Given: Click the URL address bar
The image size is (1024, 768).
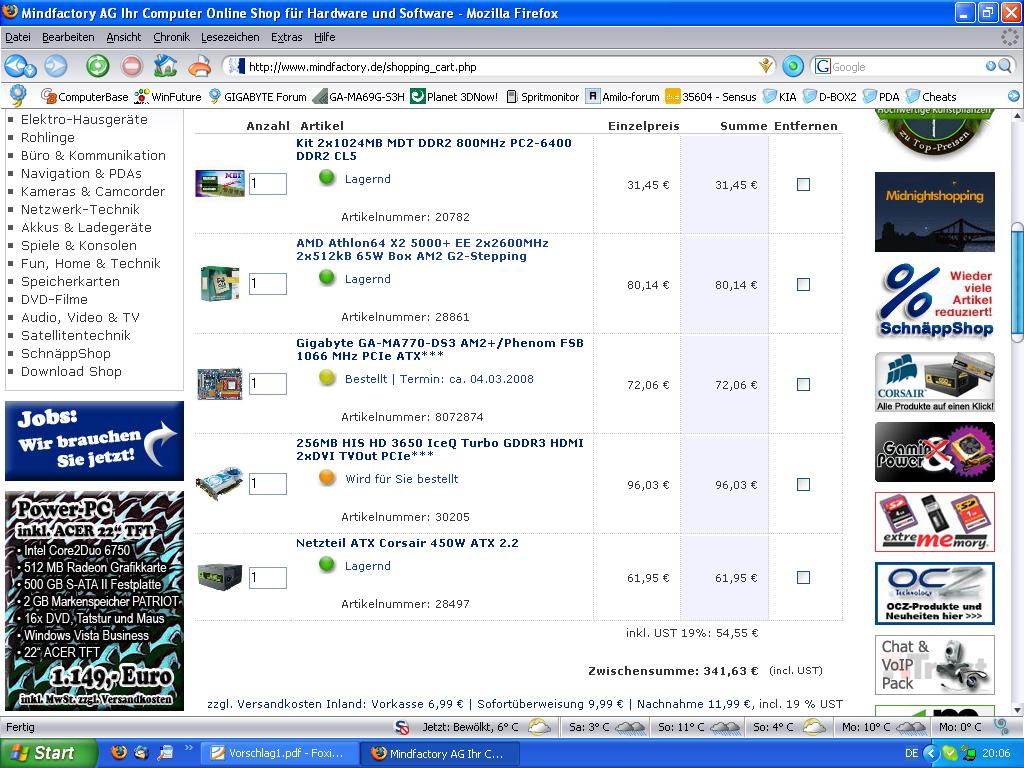Looking at the screenshot, I should pyautogui.click(x=500, y=67).
